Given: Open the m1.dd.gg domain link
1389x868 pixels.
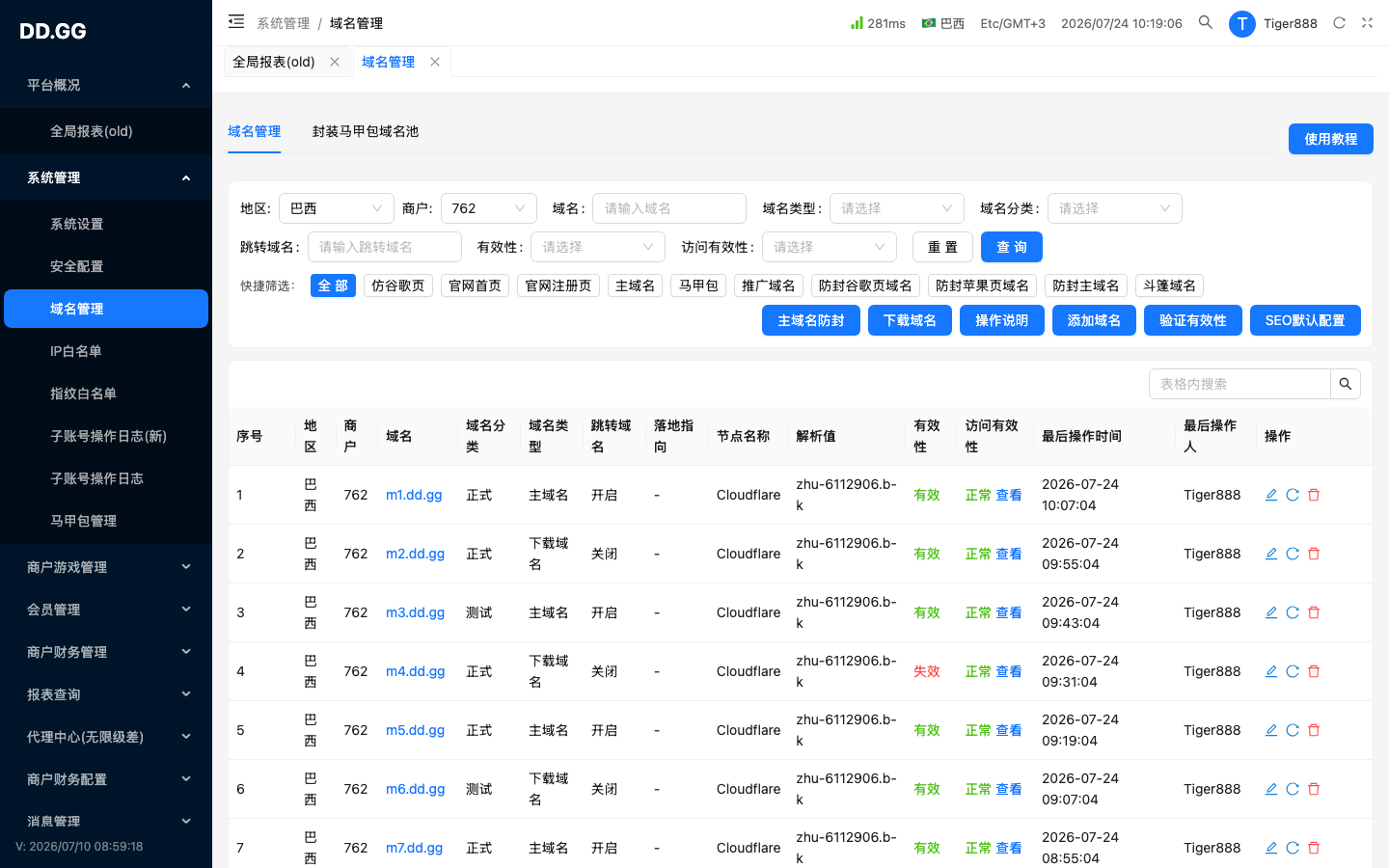Looking at the screenshot, I should click(414, 495).
